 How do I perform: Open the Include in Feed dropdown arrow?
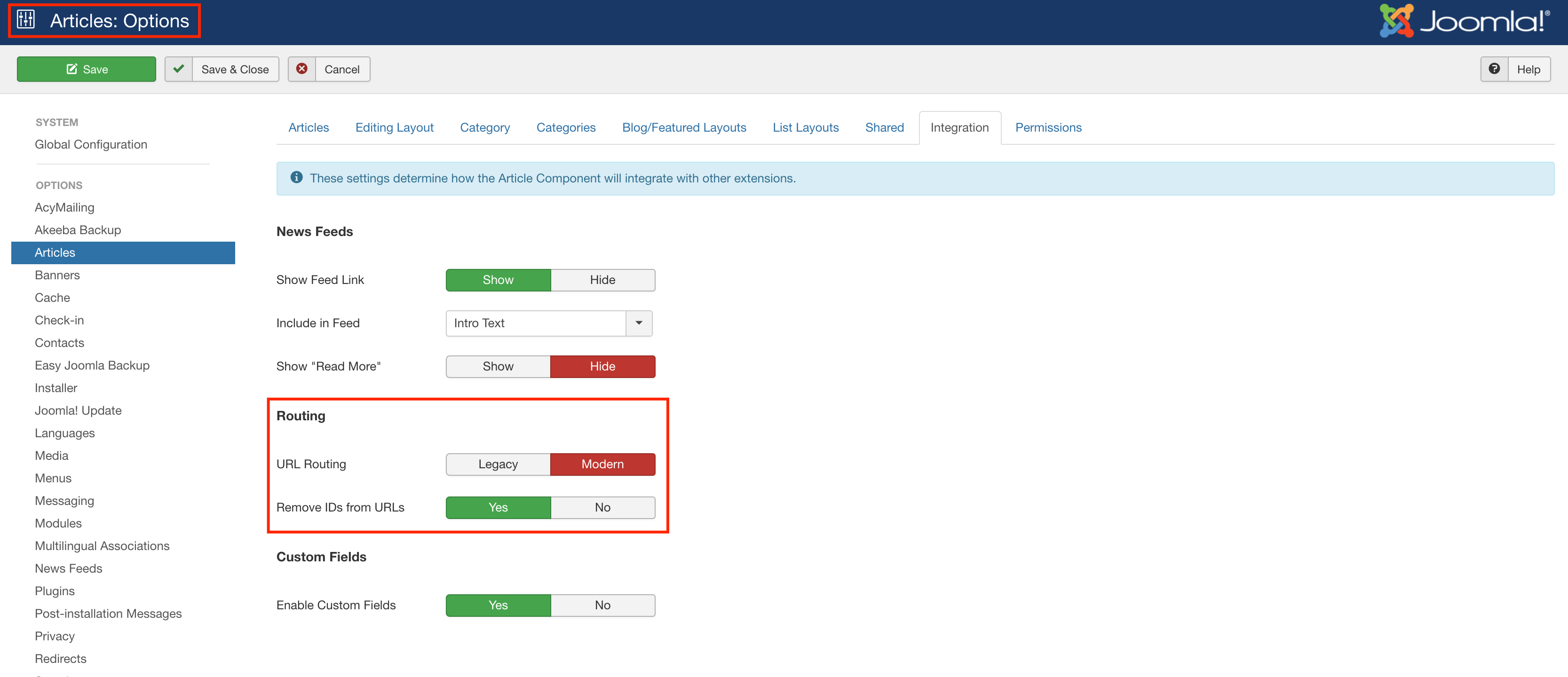(639, 323)
